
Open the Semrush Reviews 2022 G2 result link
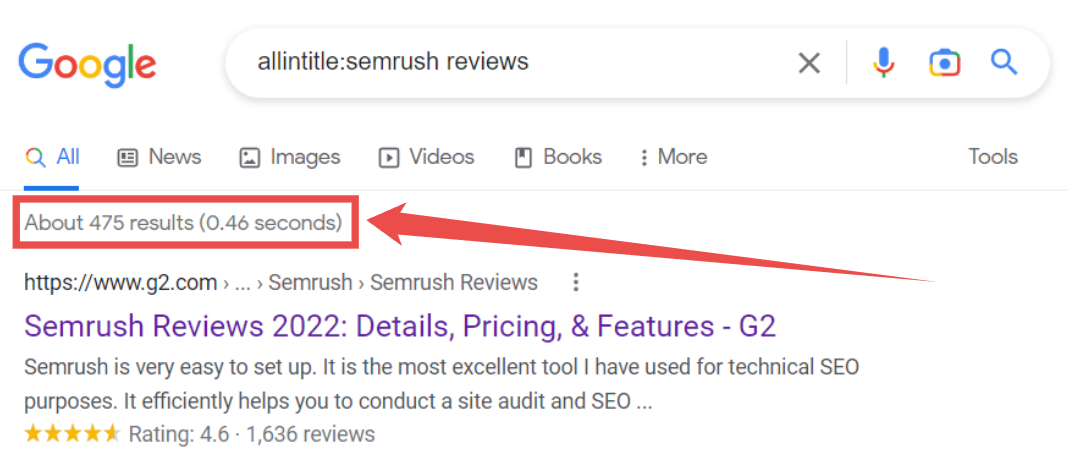(400, 326)
